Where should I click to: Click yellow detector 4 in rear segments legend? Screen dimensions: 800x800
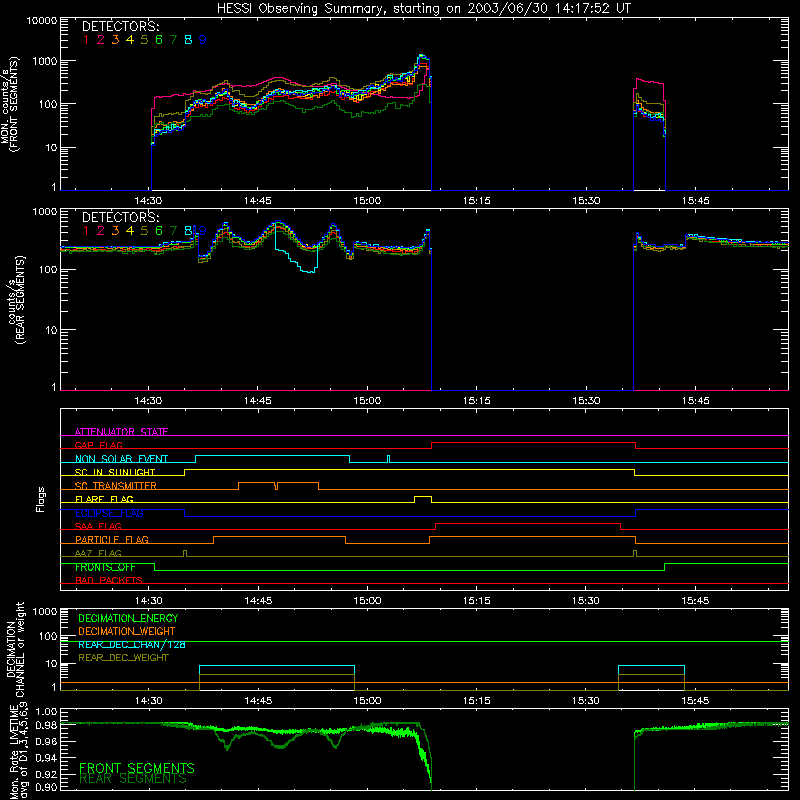[130, 231]
